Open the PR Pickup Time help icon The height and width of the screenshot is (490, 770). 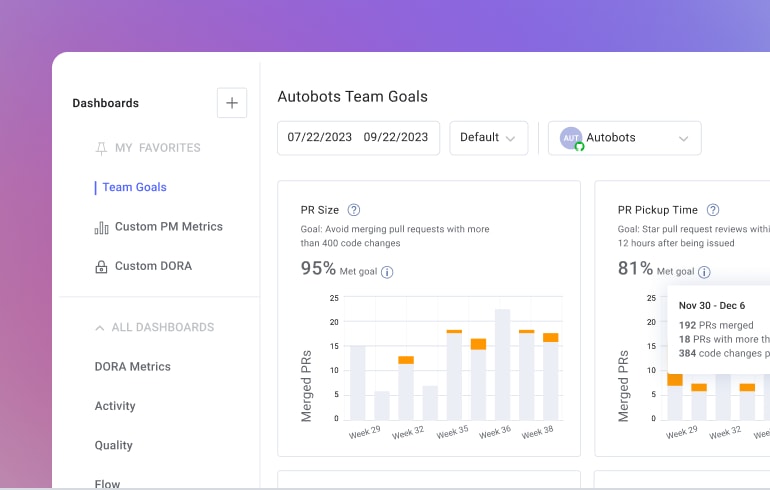tap(713, 210)
